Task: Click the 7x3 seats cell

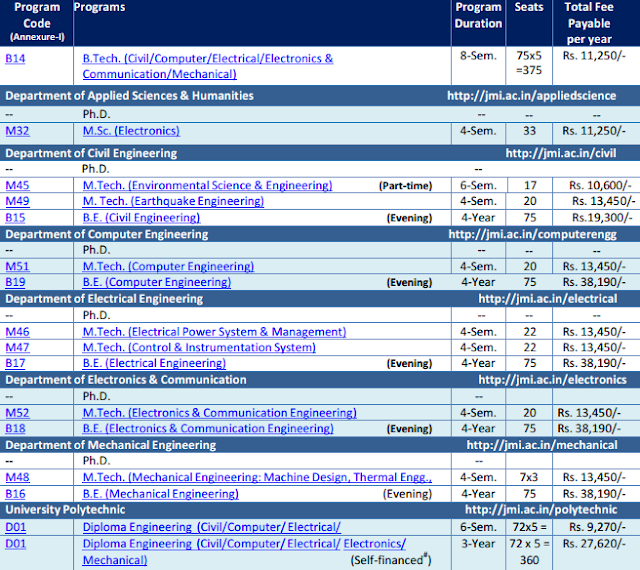Action: coord(529,477)
